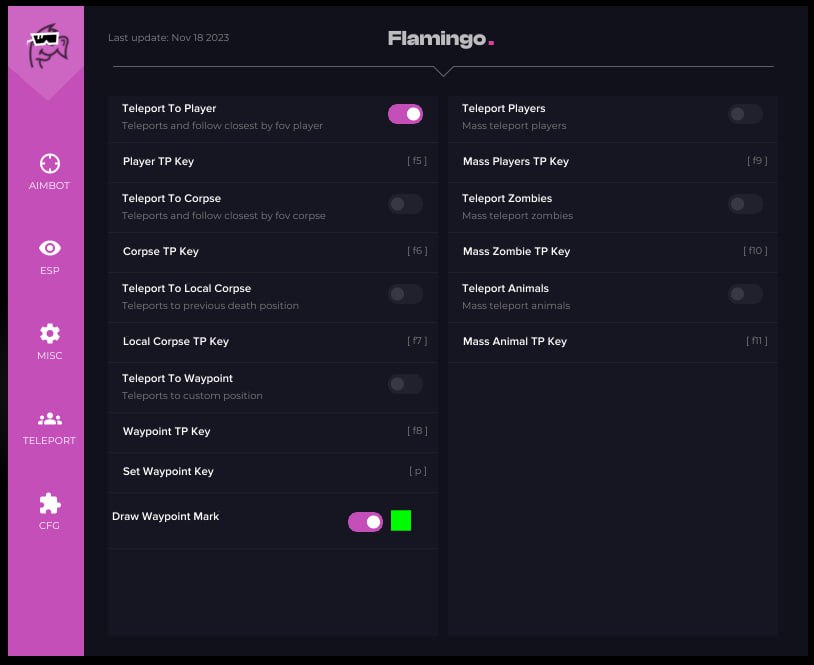Change the Corpse TP Key f6 binding
Screen dimensions: 814x665
point(417,251)
